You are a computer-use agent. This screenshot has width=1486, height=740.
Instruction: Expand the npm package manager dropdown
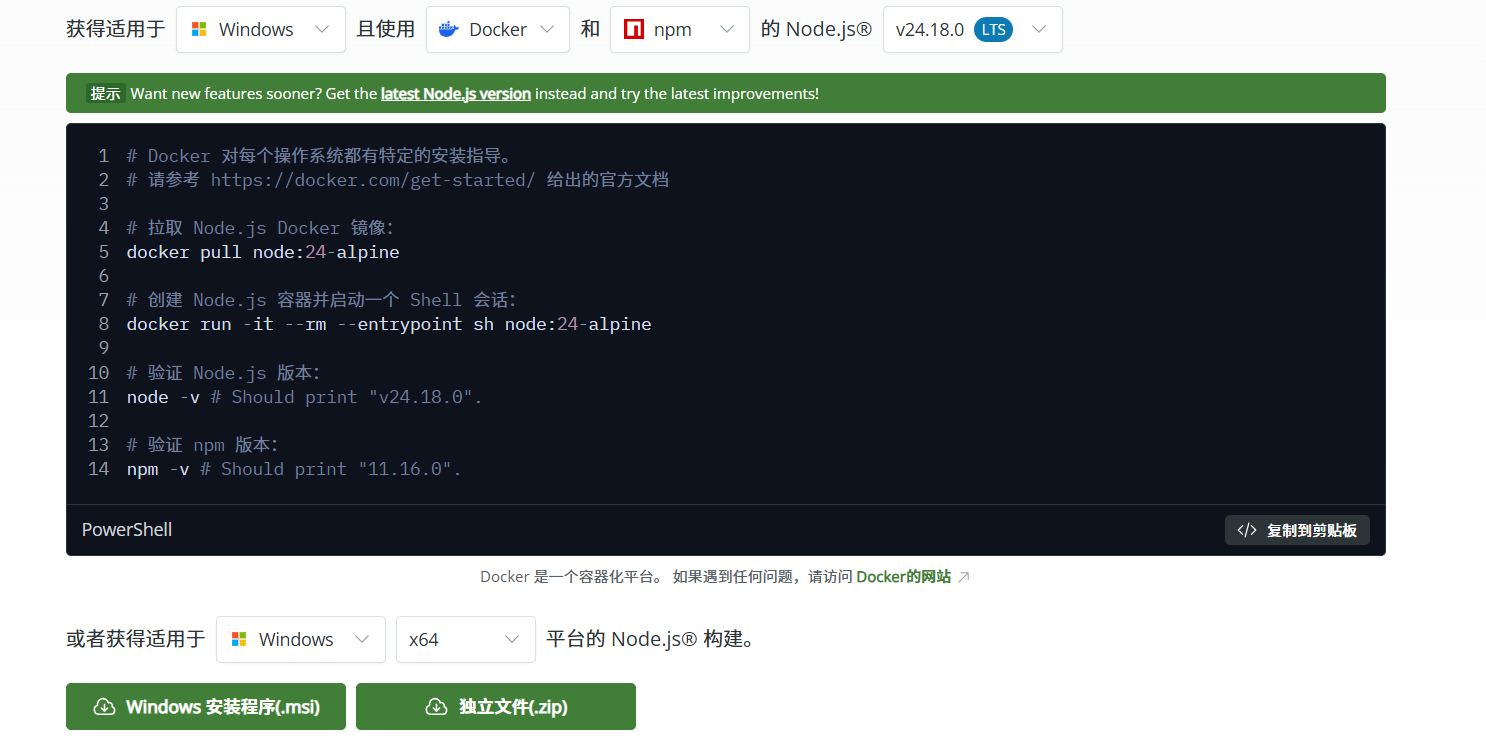click(680, 30)
